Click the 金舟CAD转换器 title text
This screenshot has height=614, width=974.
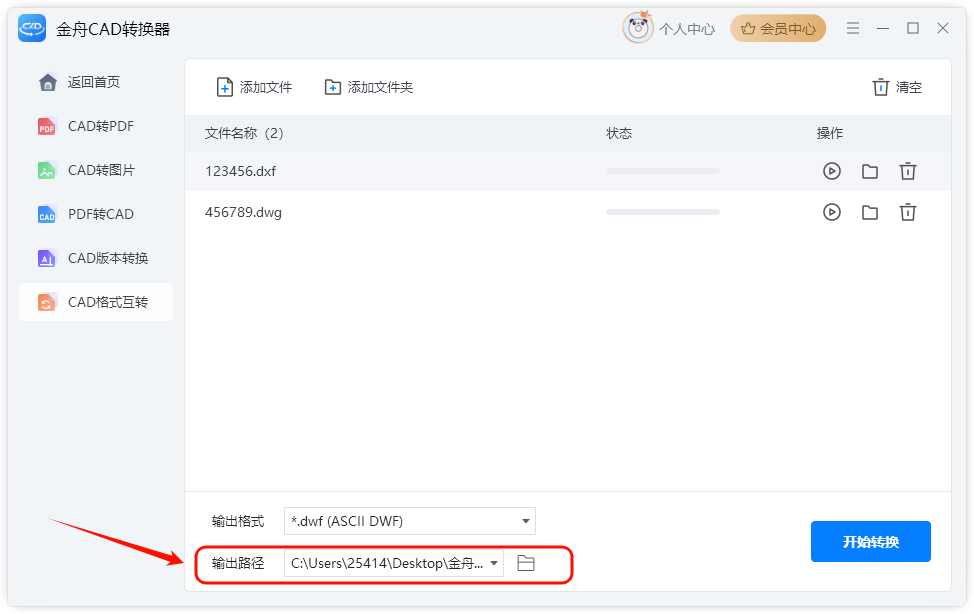coord(113,29)
